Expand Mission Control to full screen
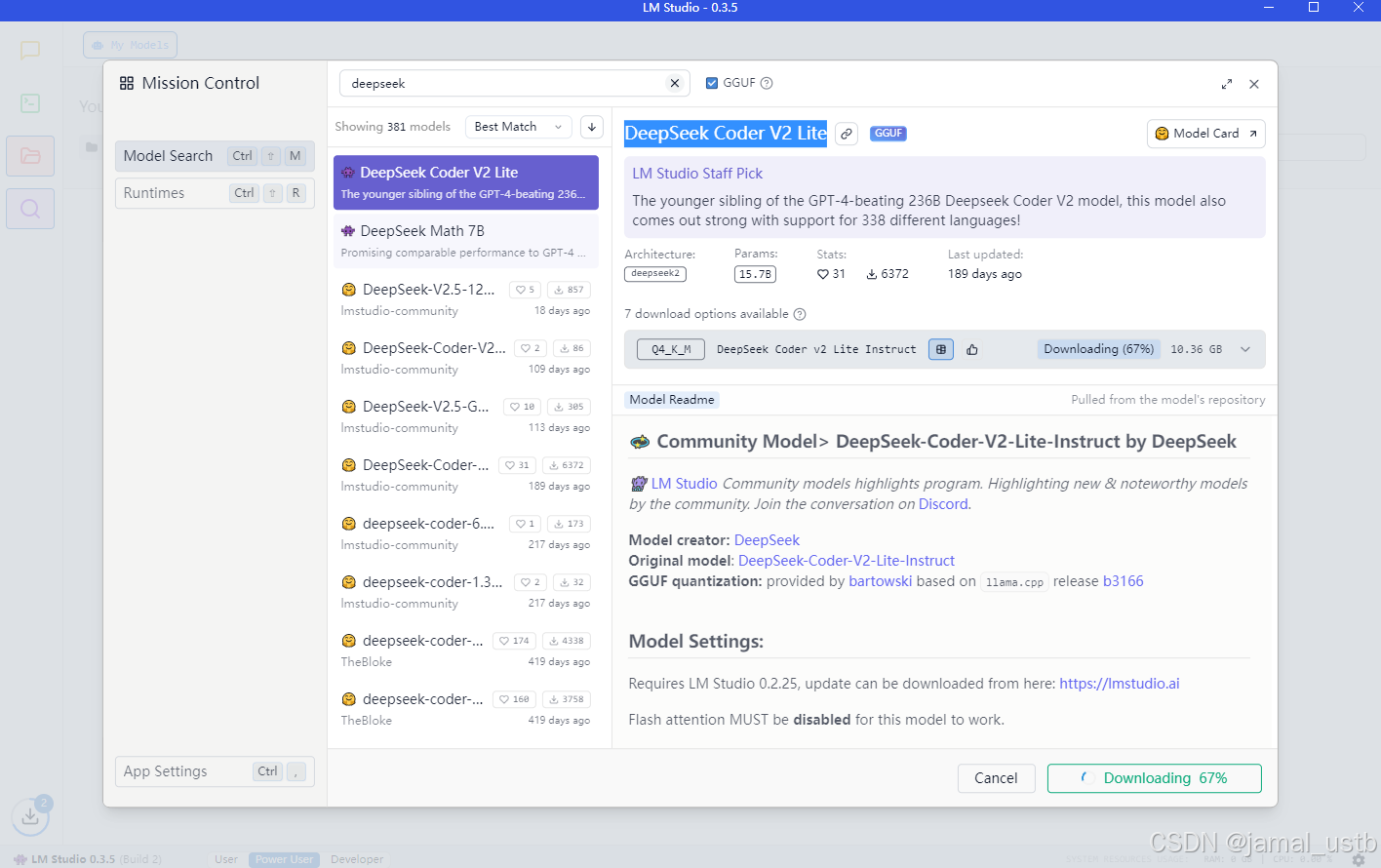The height and width of the screenshot is (868, 1381). [1227, 84]
